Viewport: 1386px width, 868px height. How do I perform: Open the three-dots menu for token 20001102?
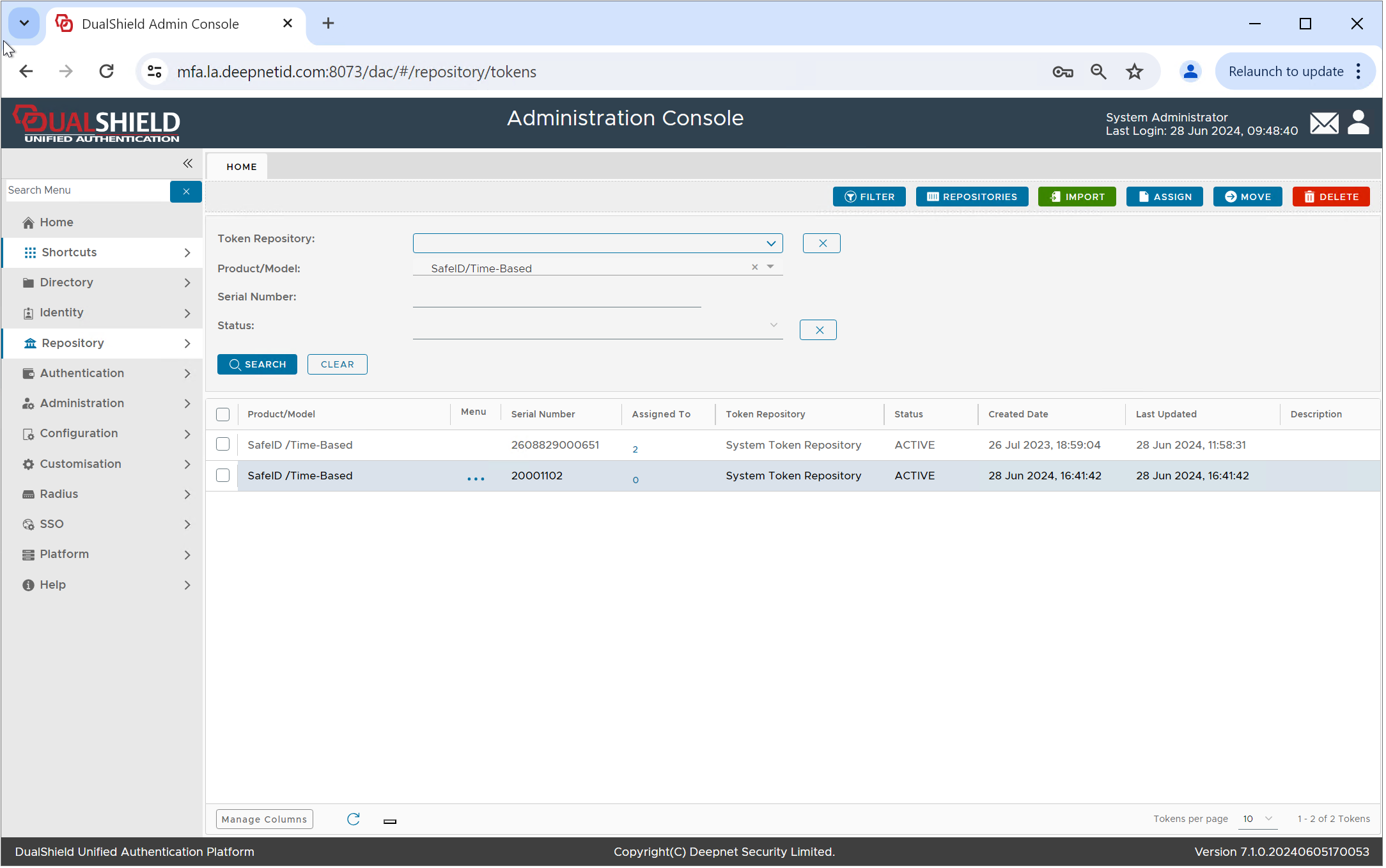(x=476, y=479)
